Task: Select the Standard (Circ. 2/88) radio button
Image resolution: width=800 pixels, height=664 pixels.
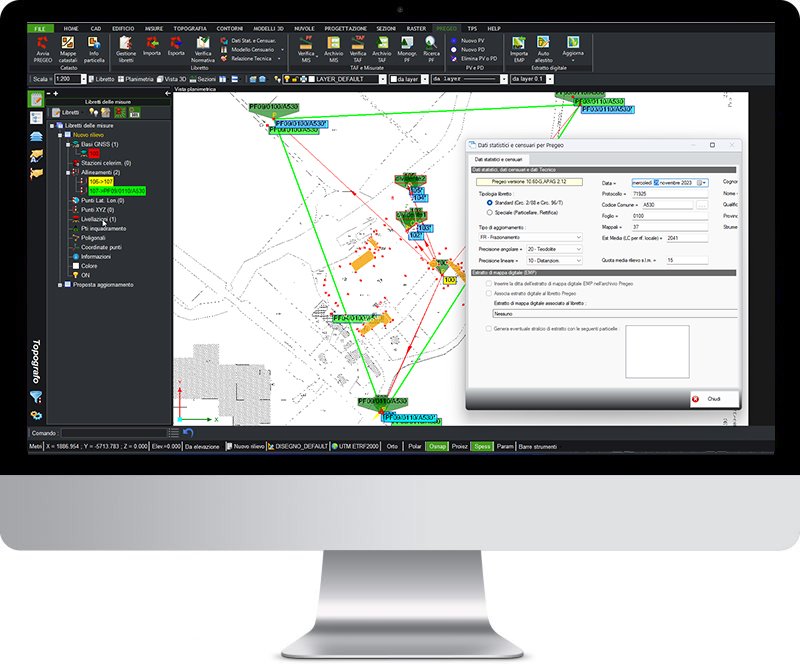Action: coord(488,202)
